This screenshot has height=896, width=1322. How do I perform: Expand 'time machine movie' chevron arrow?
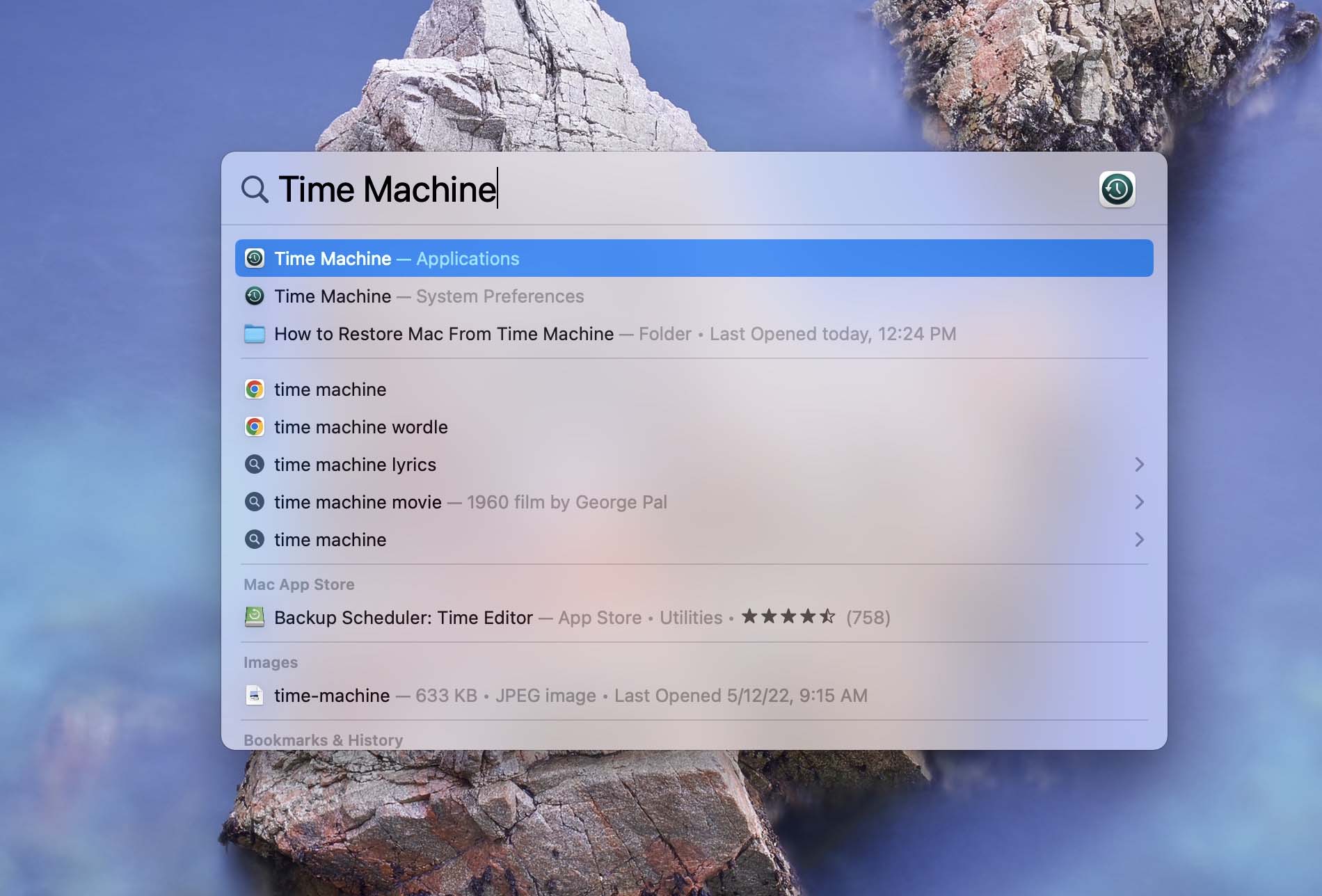pos(1139,502)
